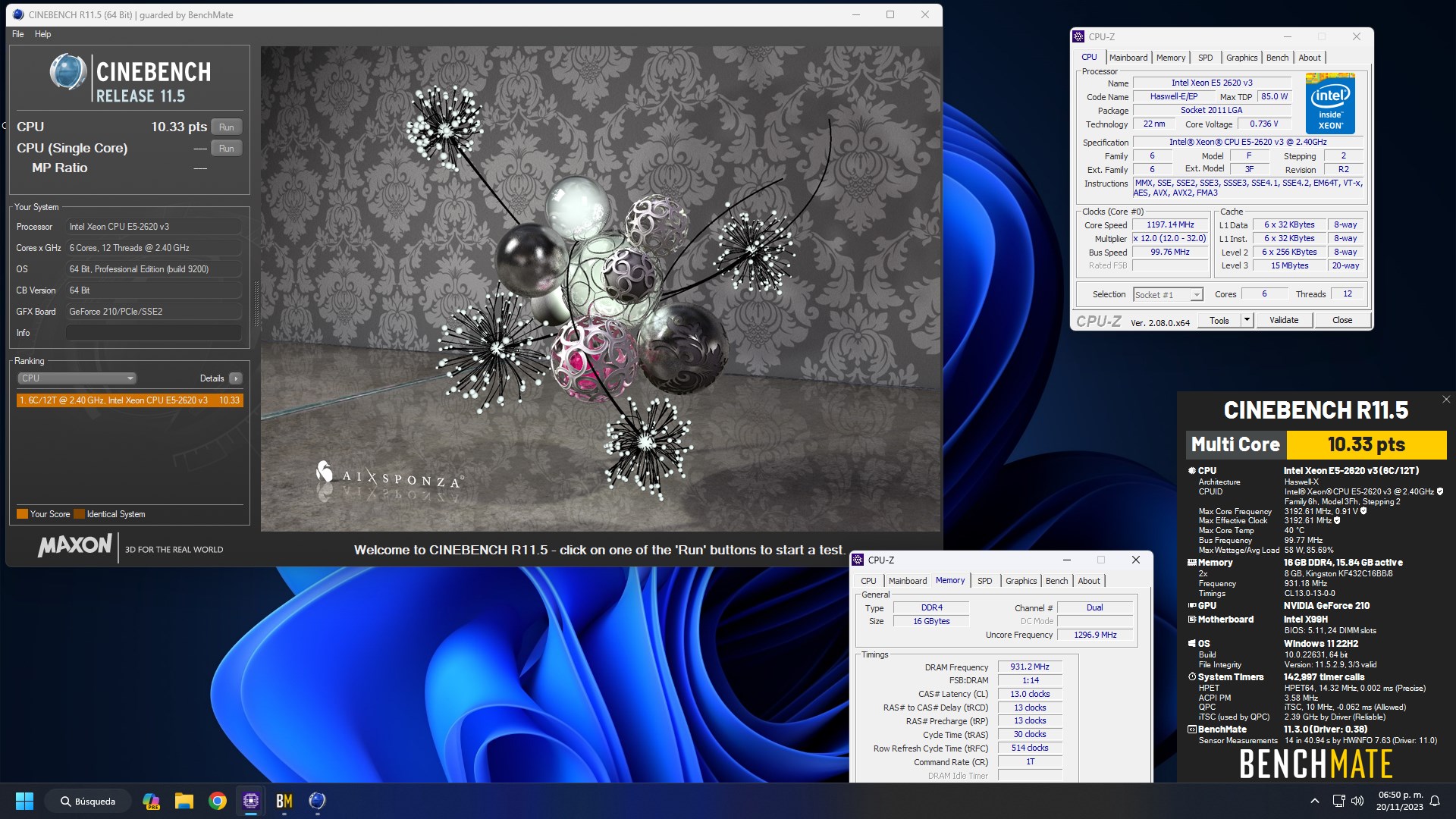Screen dimensions: 1456x819
Task: Click the Cinebench window title bar icon
Action: (18, 14)
